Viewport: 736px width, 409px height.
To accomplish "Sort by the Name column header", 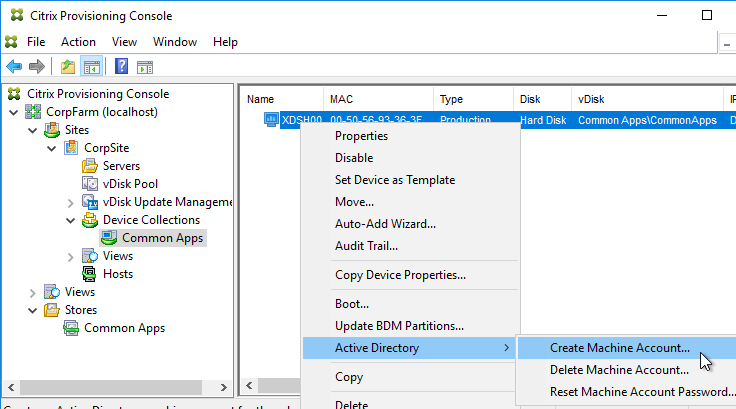I will click(x=282, y=99).
